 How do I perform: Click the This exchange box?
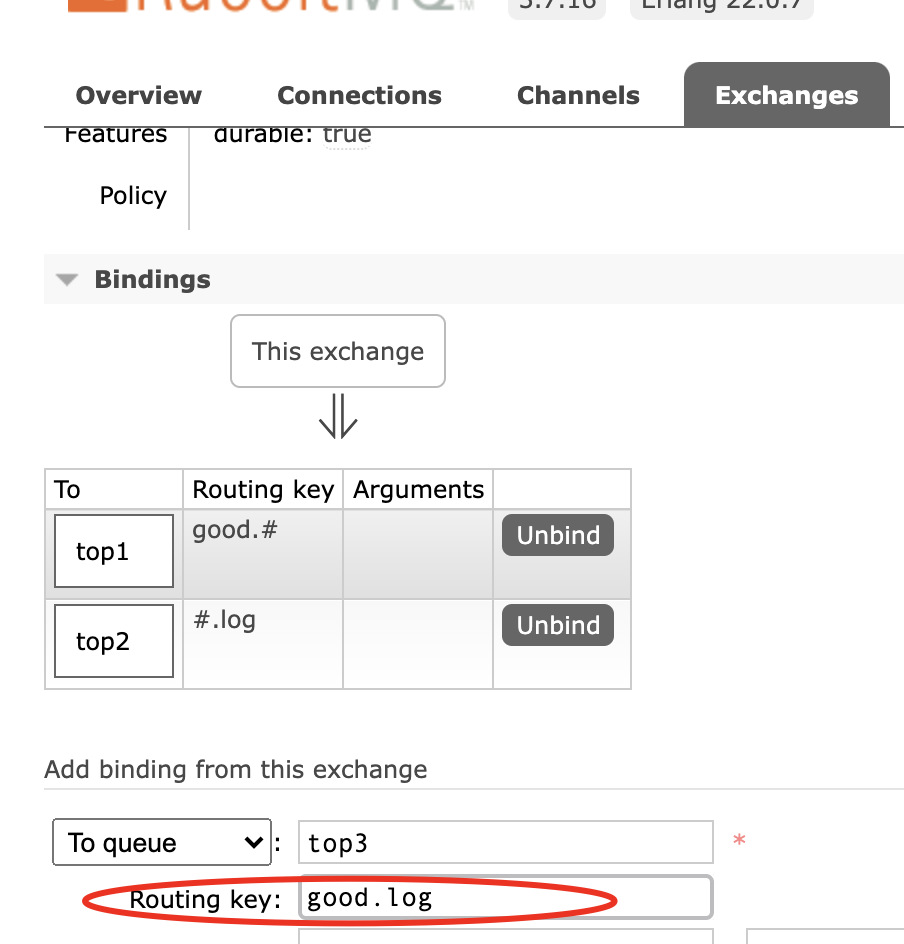point(338,351)
